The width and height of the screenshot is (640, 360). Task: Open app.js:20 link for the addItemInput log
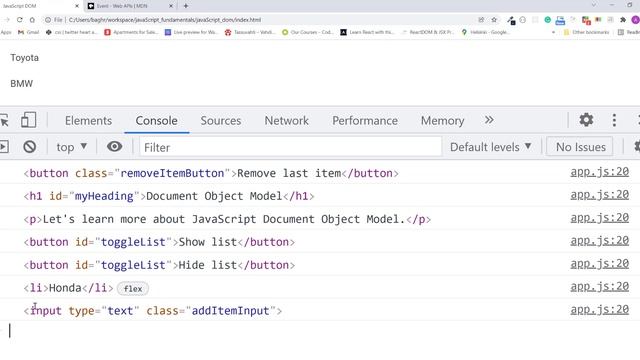click(599, 310)
